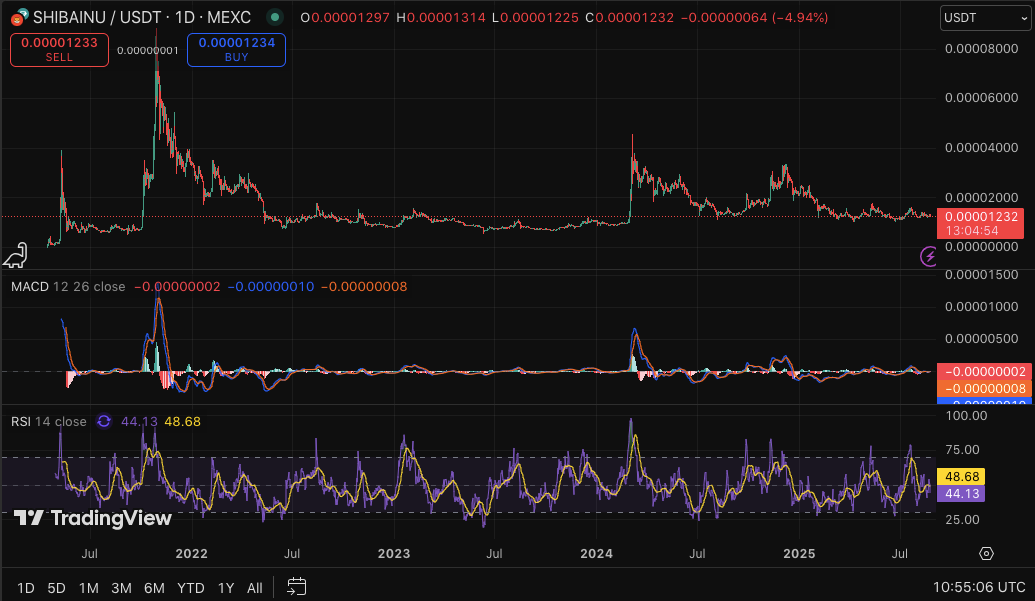Select the 1M time range
The image size is (1035, 601).
click(x=88, y=587)
